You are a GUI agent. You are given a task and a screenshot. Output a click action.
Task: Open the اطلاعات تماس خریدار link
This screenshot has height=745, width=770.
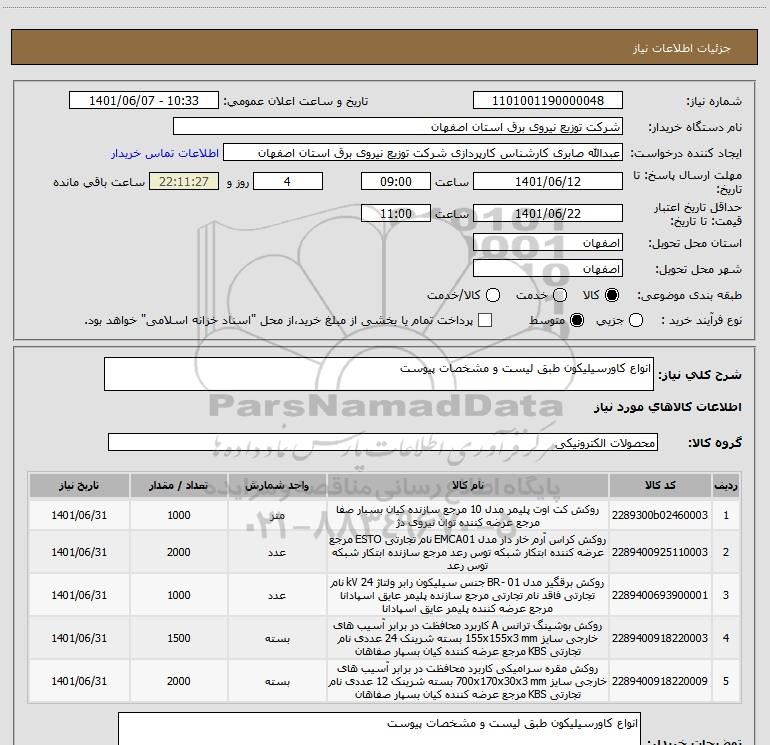pyautogui.click(x=165, y=153)
